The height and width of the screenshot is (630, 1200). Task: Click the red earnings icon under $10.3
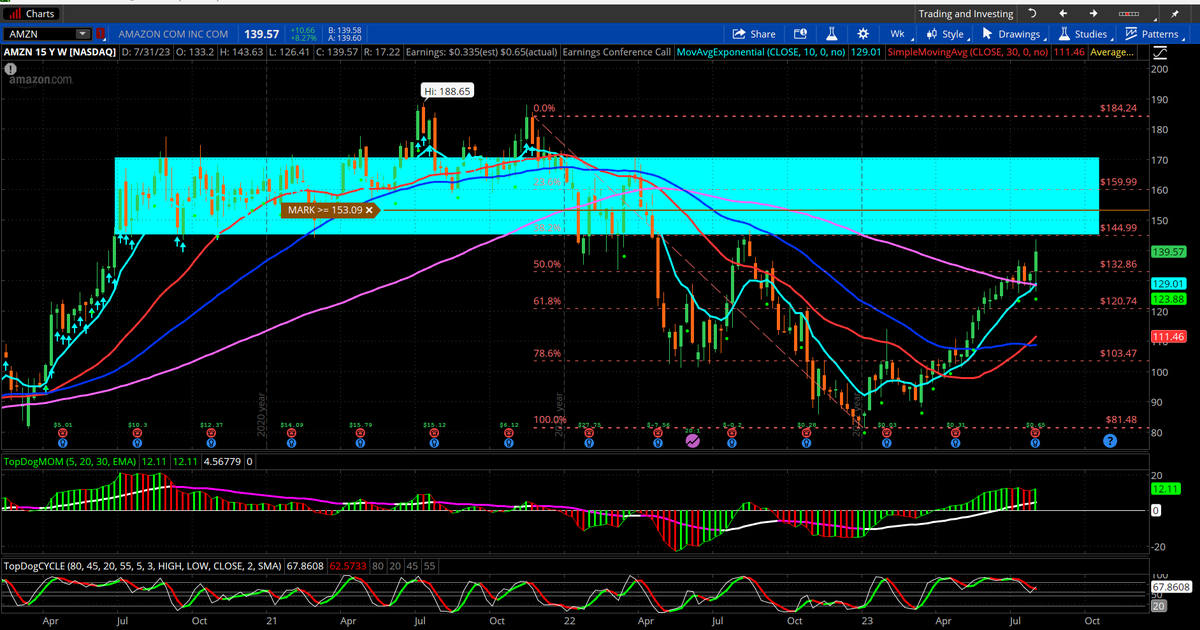137,433
